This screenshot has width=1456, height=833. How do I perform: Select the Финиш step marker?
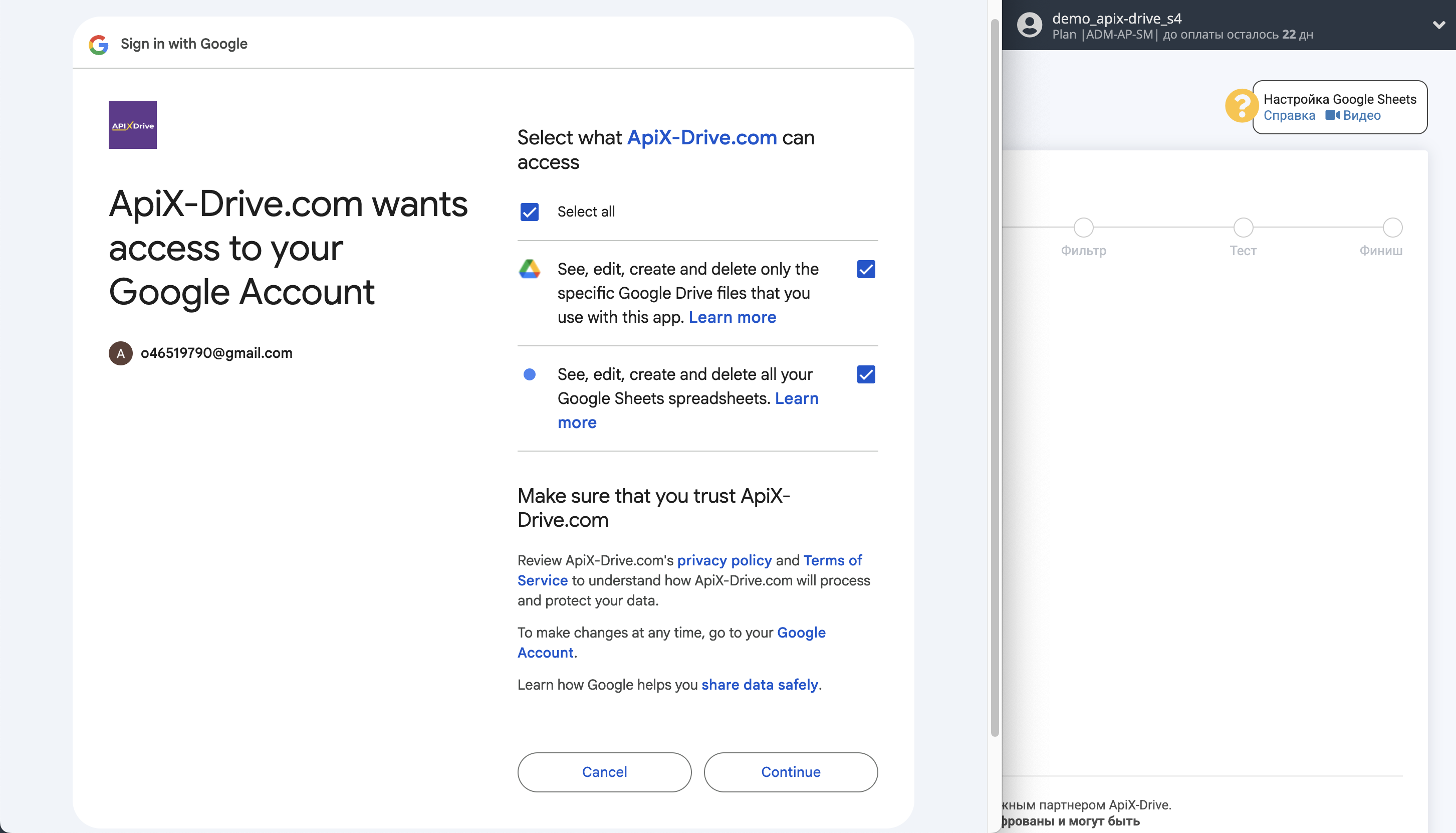point(1392,228)
